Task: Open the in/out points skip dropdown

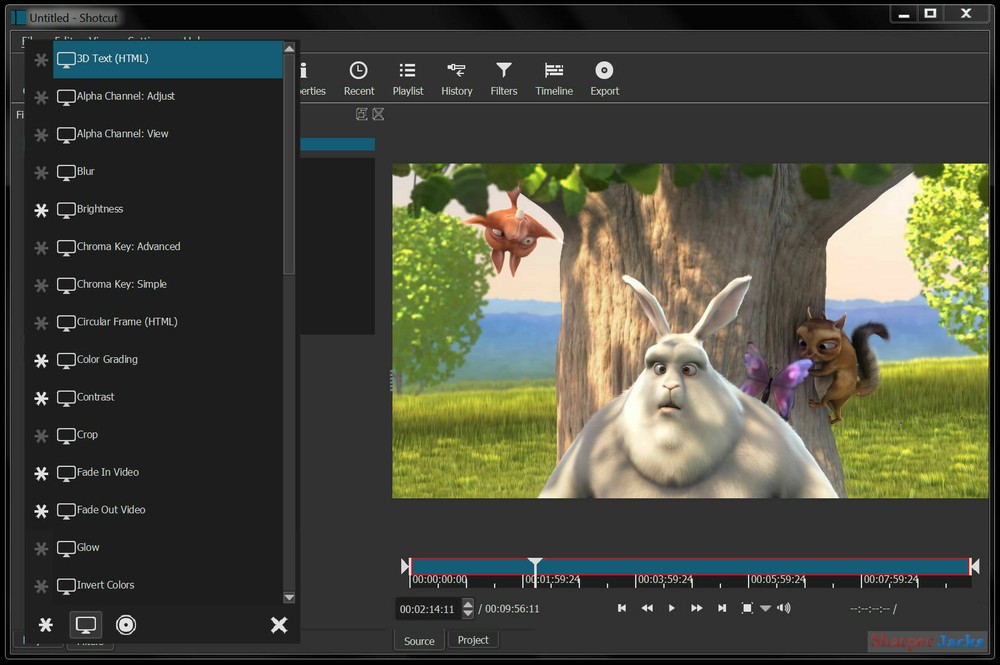Action: 766,608
